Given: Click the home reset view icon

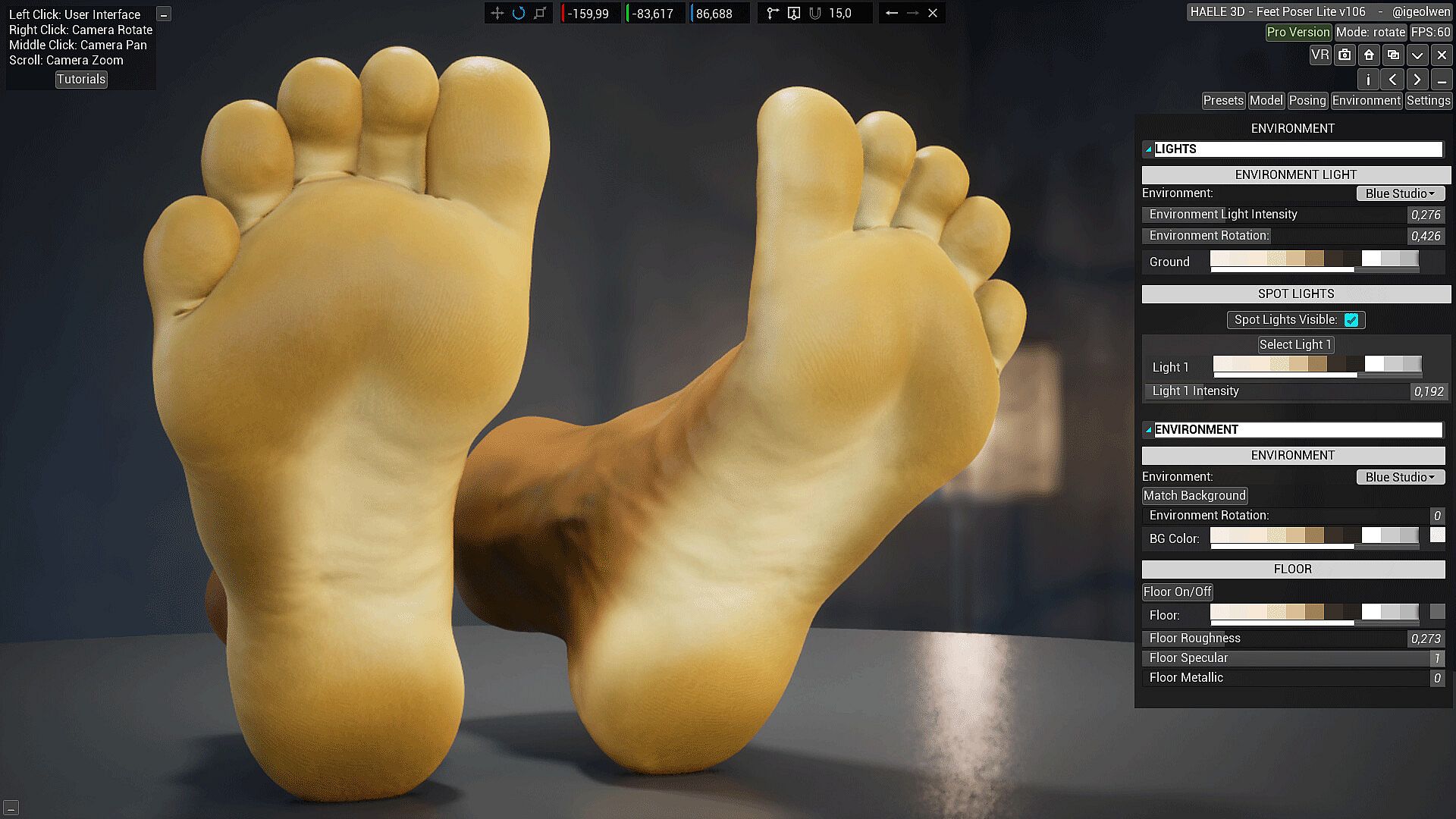Looking at the screenshot, I should pos(1369,55).
